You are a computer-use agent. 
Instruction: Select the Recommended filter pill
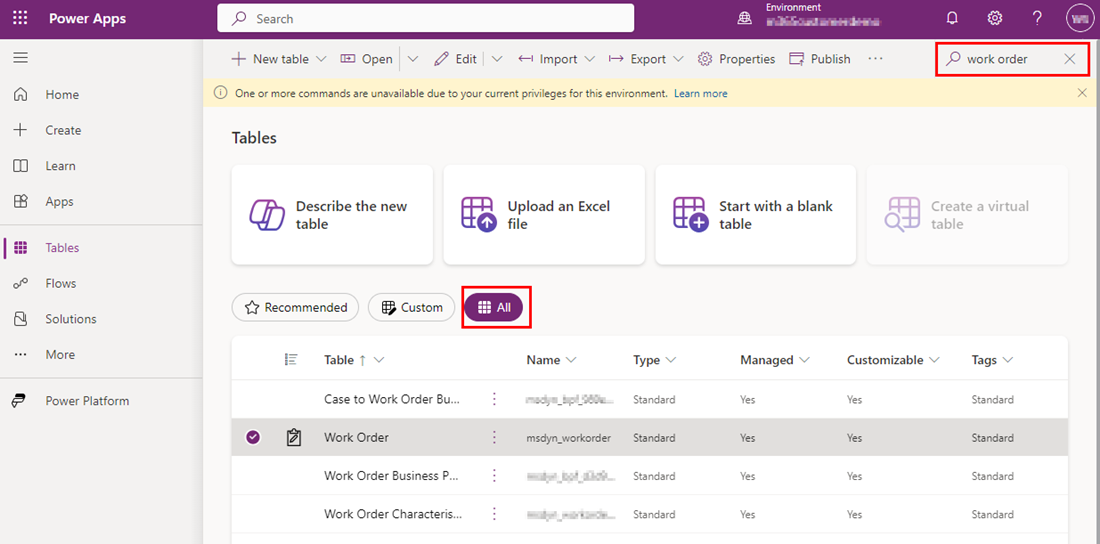[295, 307]
